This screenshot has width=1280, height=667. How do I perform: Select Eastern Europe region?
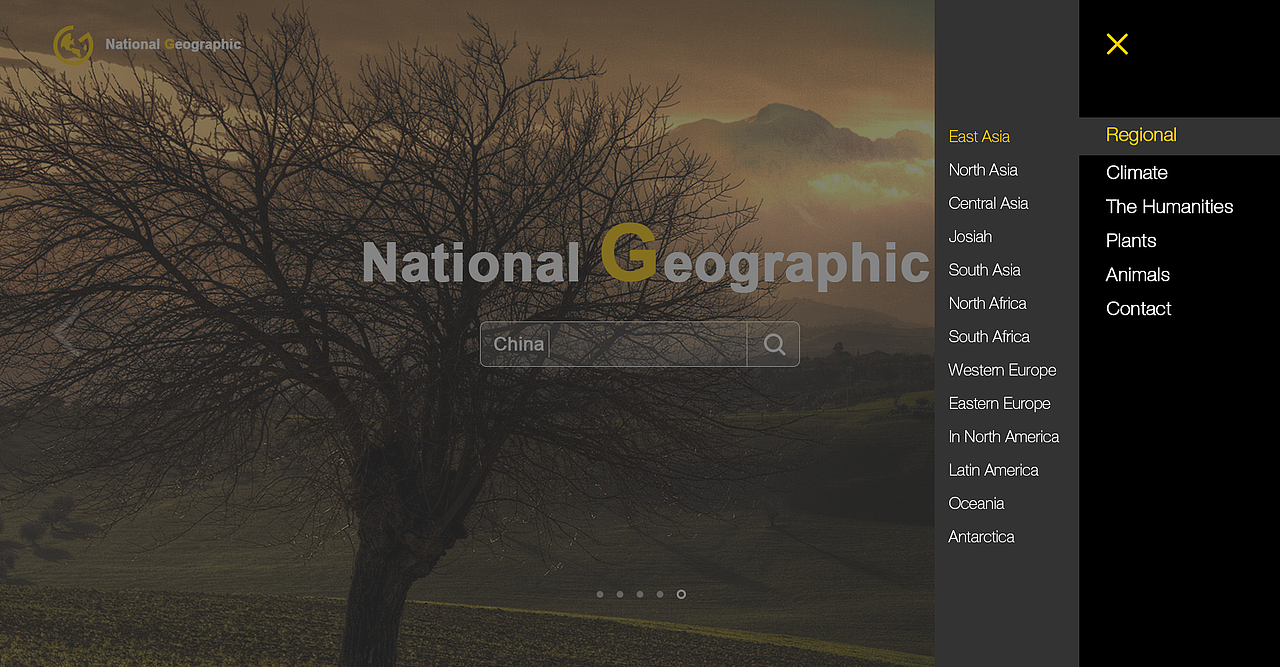tap(999, 403)
